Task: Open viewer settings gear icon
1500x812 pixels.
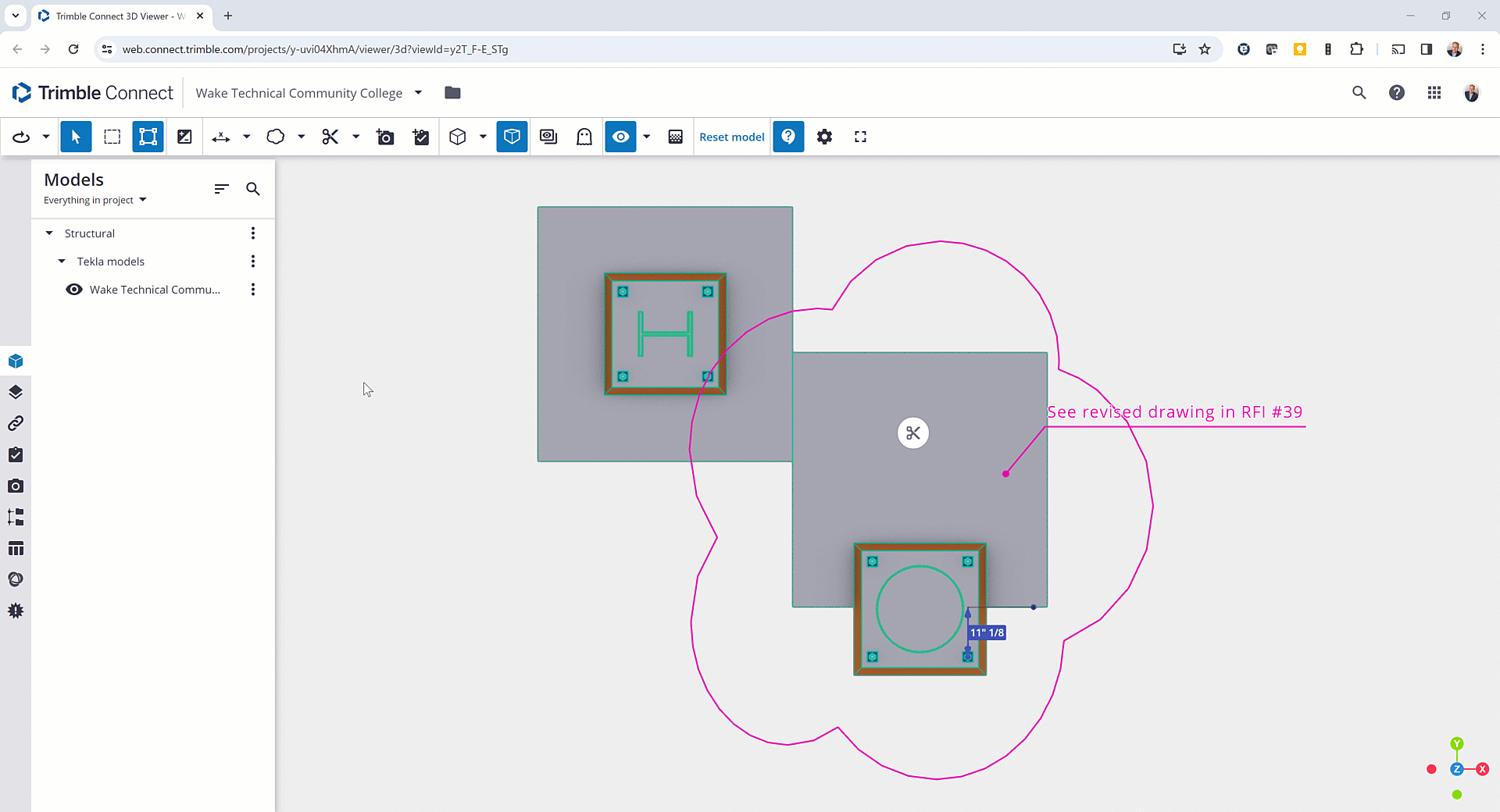Action: 824,137
